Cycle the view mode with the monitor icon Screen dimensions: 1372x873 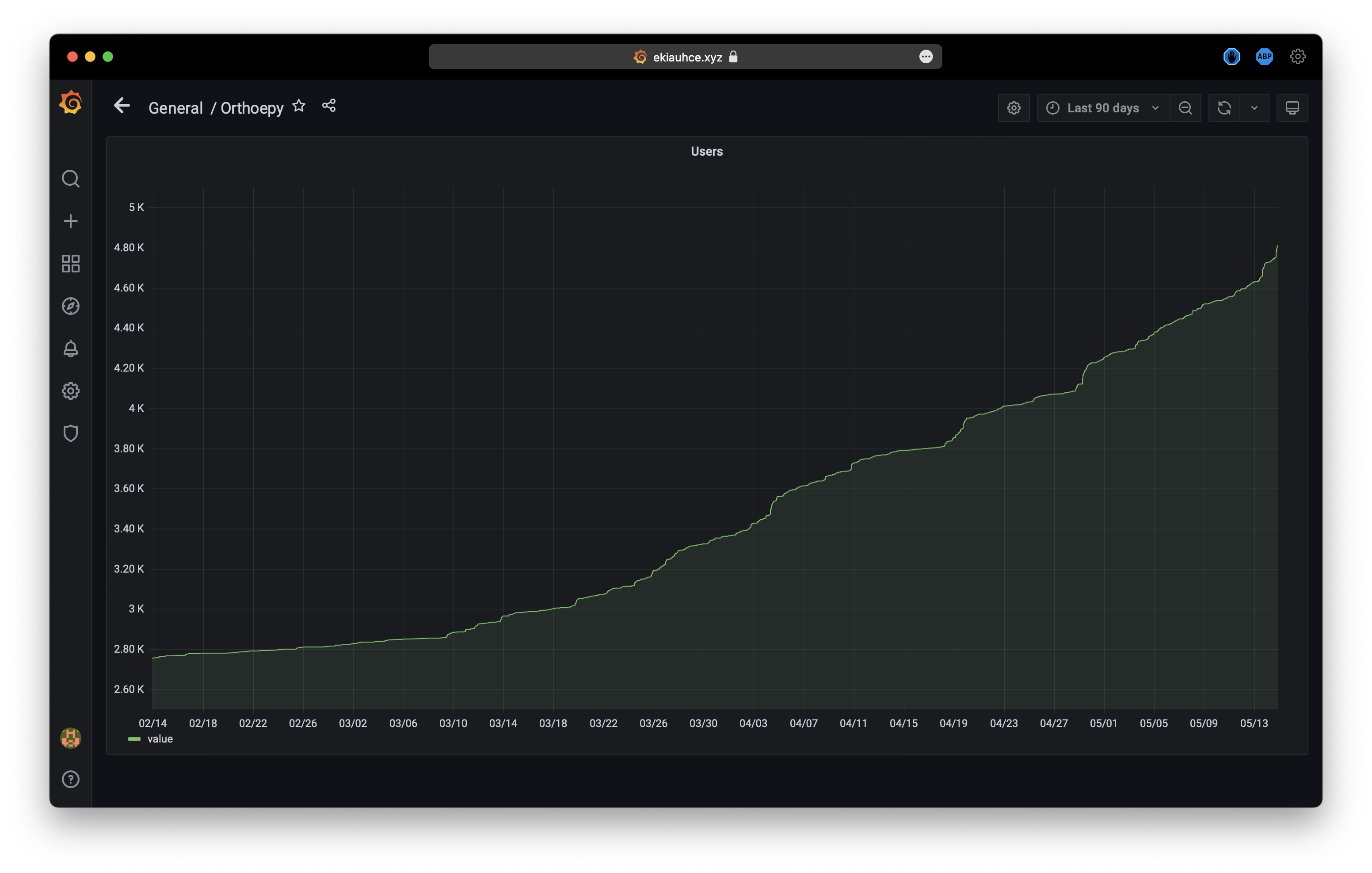click(1292, 108)
